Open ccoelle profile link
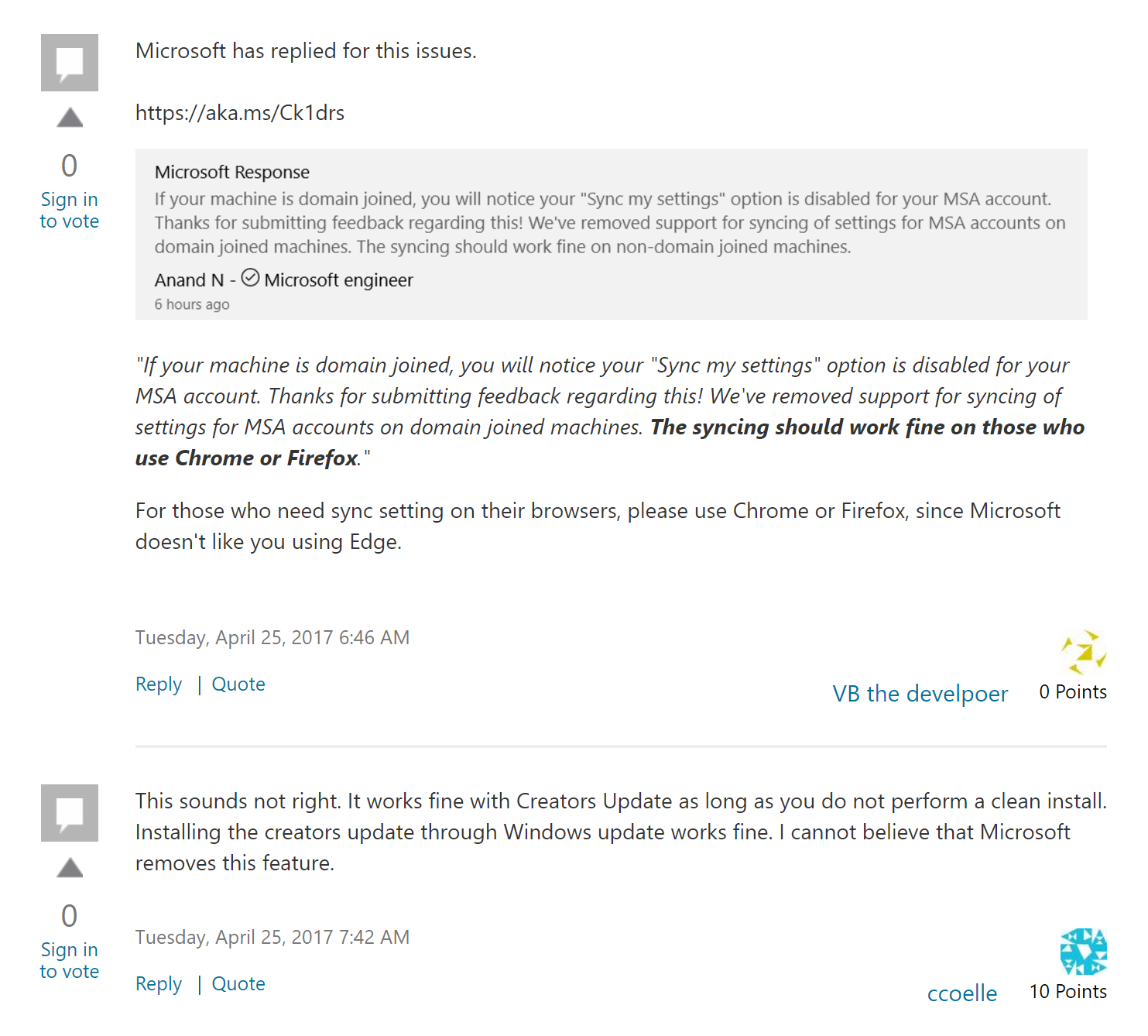Screen dimensions: 1148x1036 (x=961, y=993)
